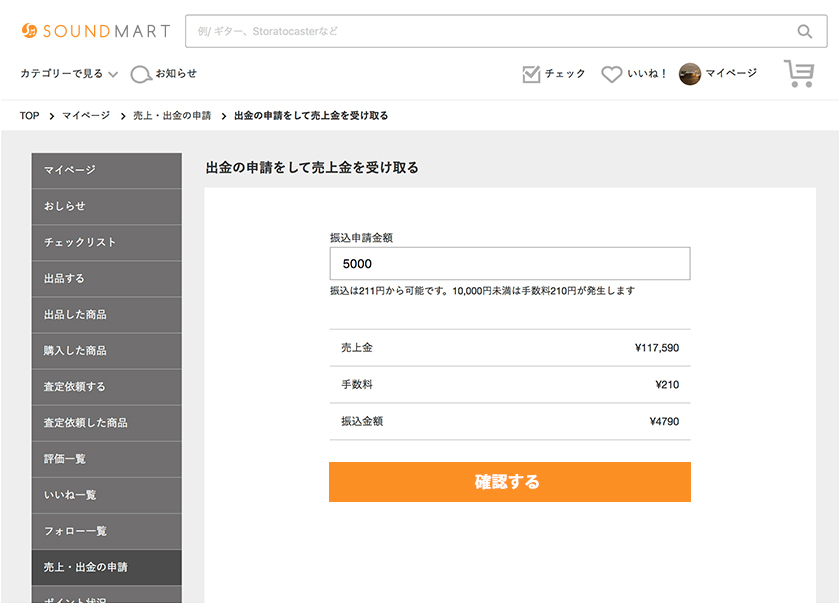This screenshot has height=603, width=840.
Task: Click the search magnifier icon
Action: (x=804, y=31)
